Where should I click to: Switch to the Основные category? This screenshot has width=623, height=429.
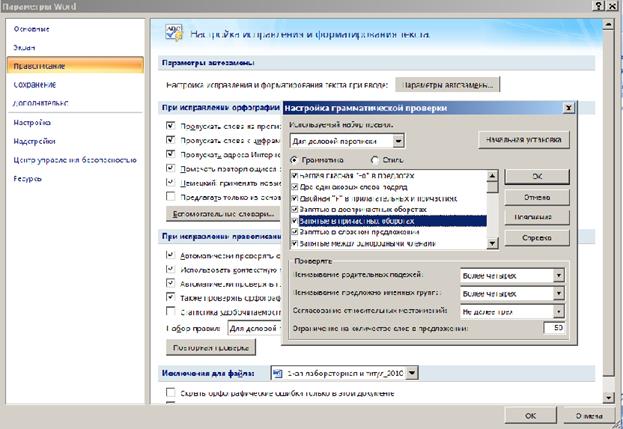(33, 28)
